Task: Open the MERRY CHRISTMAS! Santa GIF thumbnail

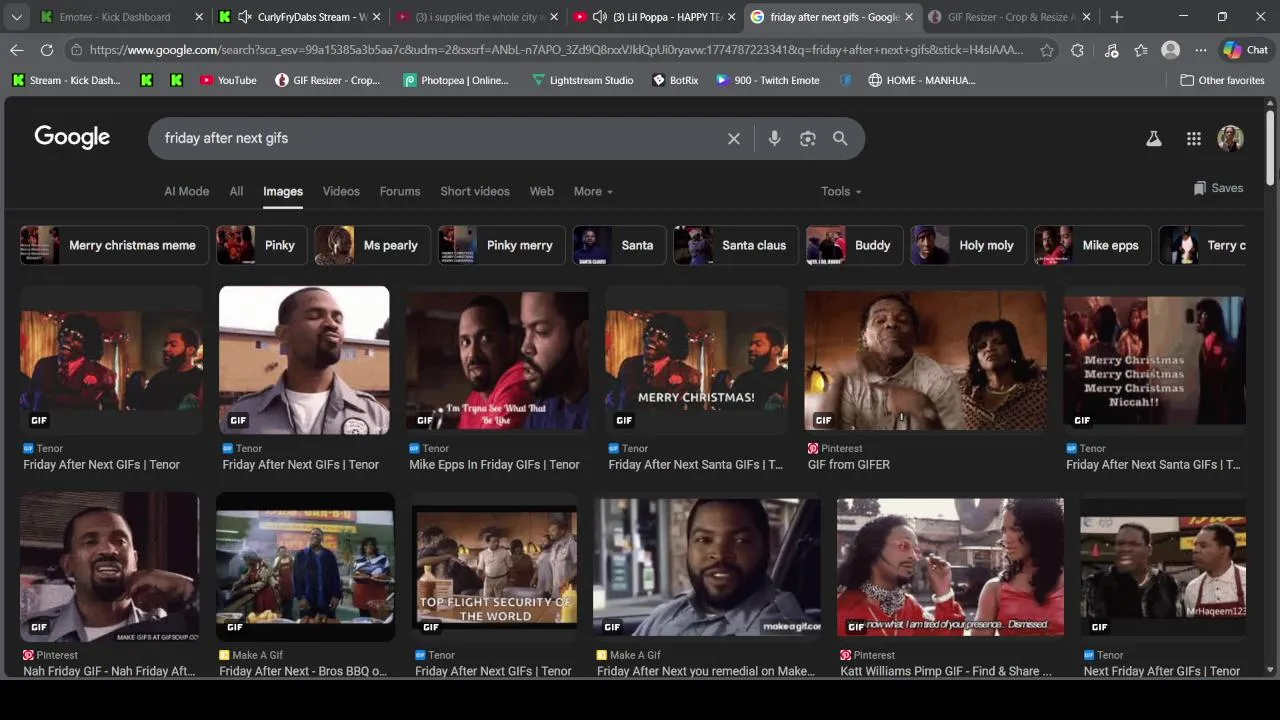Action: click(x=696, y=360)
